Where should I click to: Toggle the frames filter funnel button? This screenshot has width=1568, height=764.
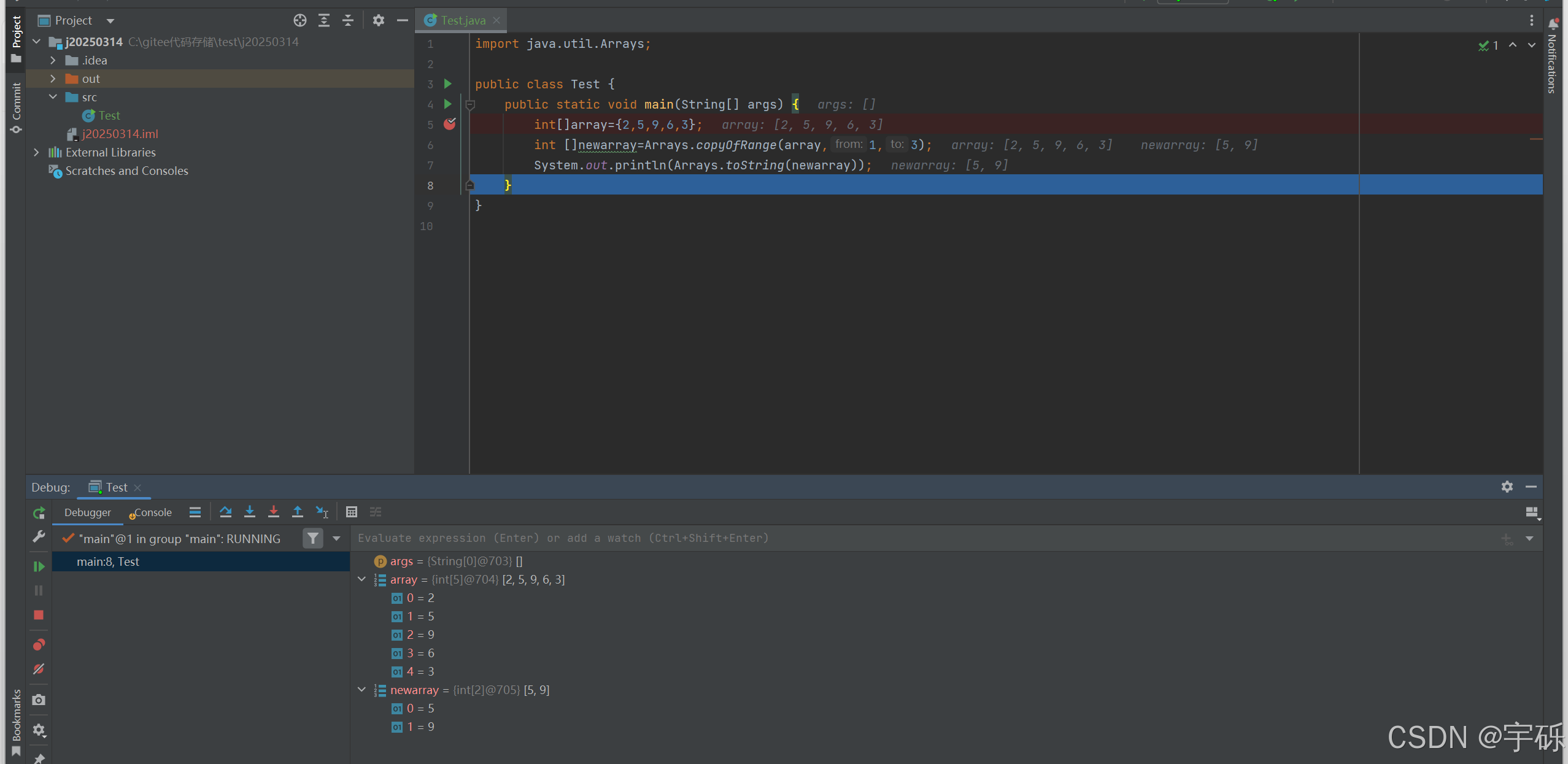[313, 539]
